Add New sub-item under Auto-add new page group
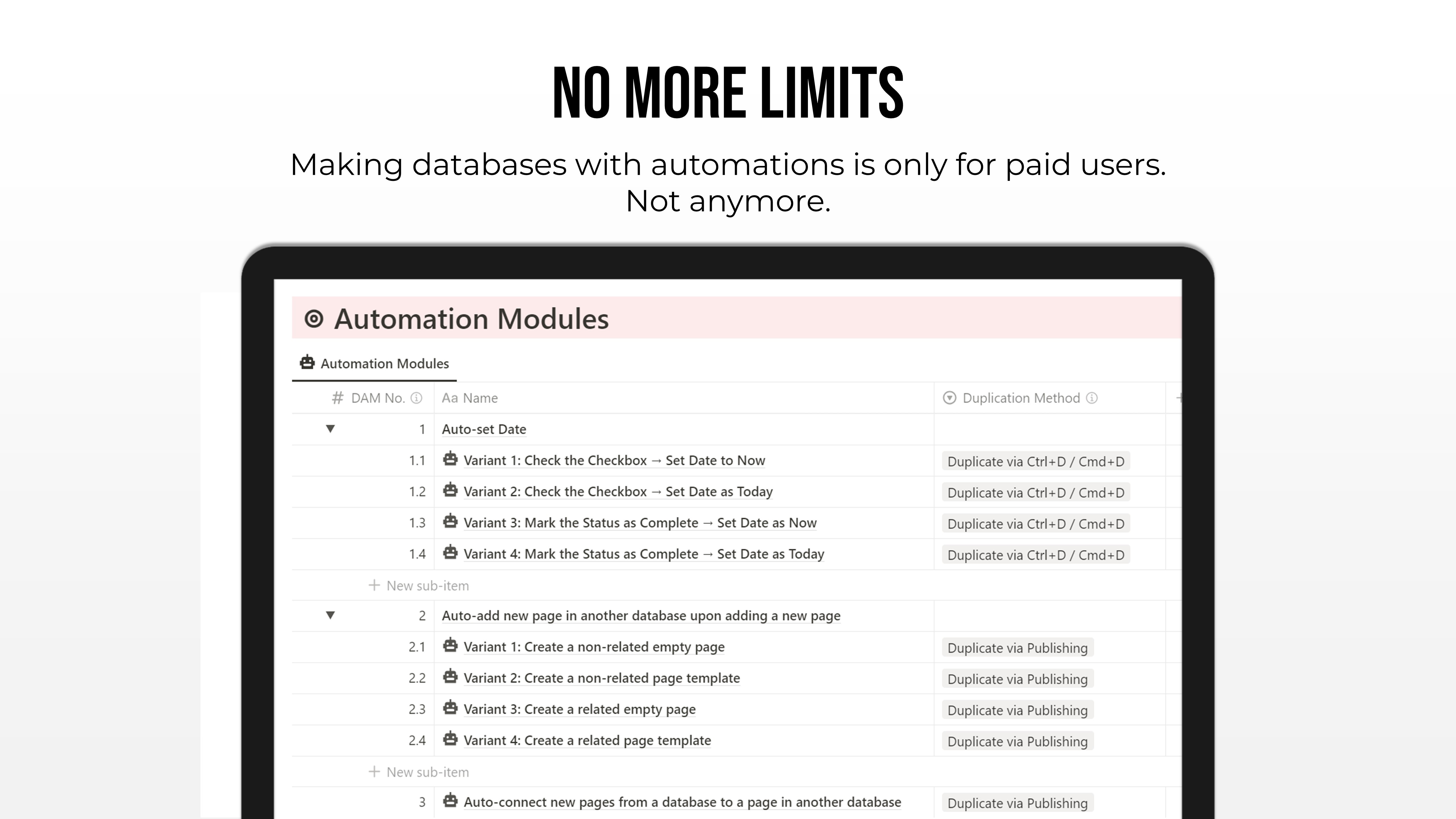The image size is (1456, 819). point(419,772)
